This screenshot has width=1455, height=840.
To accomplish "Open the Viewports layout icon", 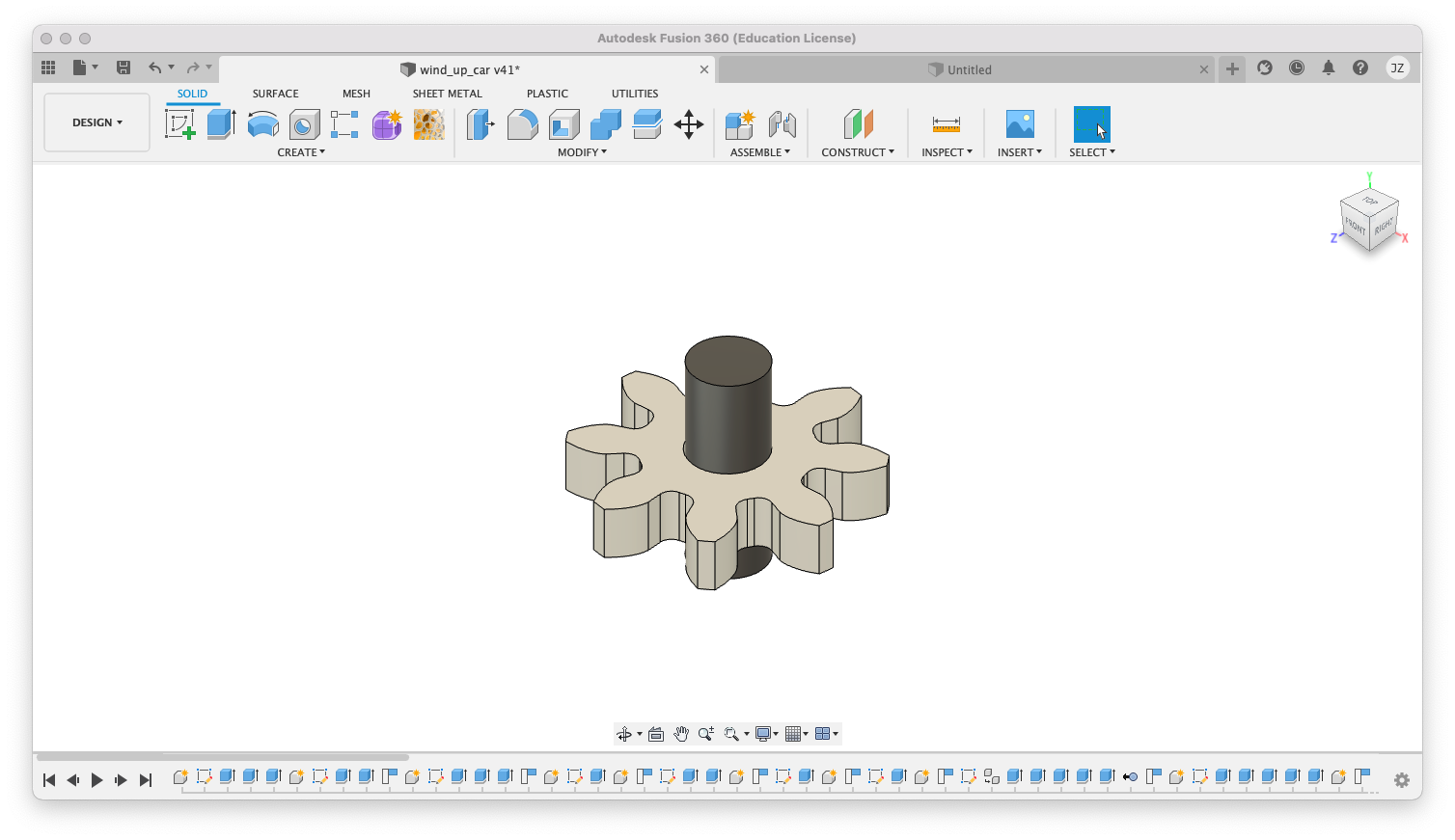I will [823, 734].
